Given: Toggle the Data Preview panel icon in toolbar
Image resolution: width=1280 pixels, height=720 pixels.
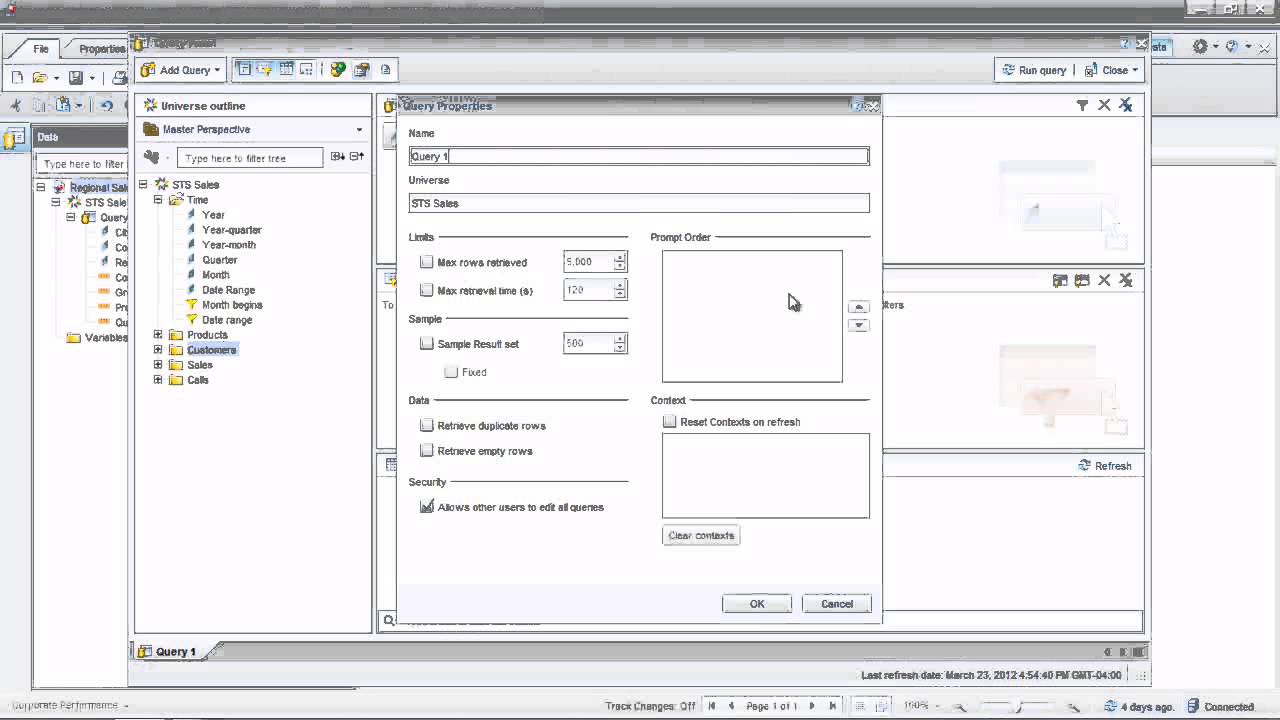Looking at the screenshot, I should click(x=286, y=70).
